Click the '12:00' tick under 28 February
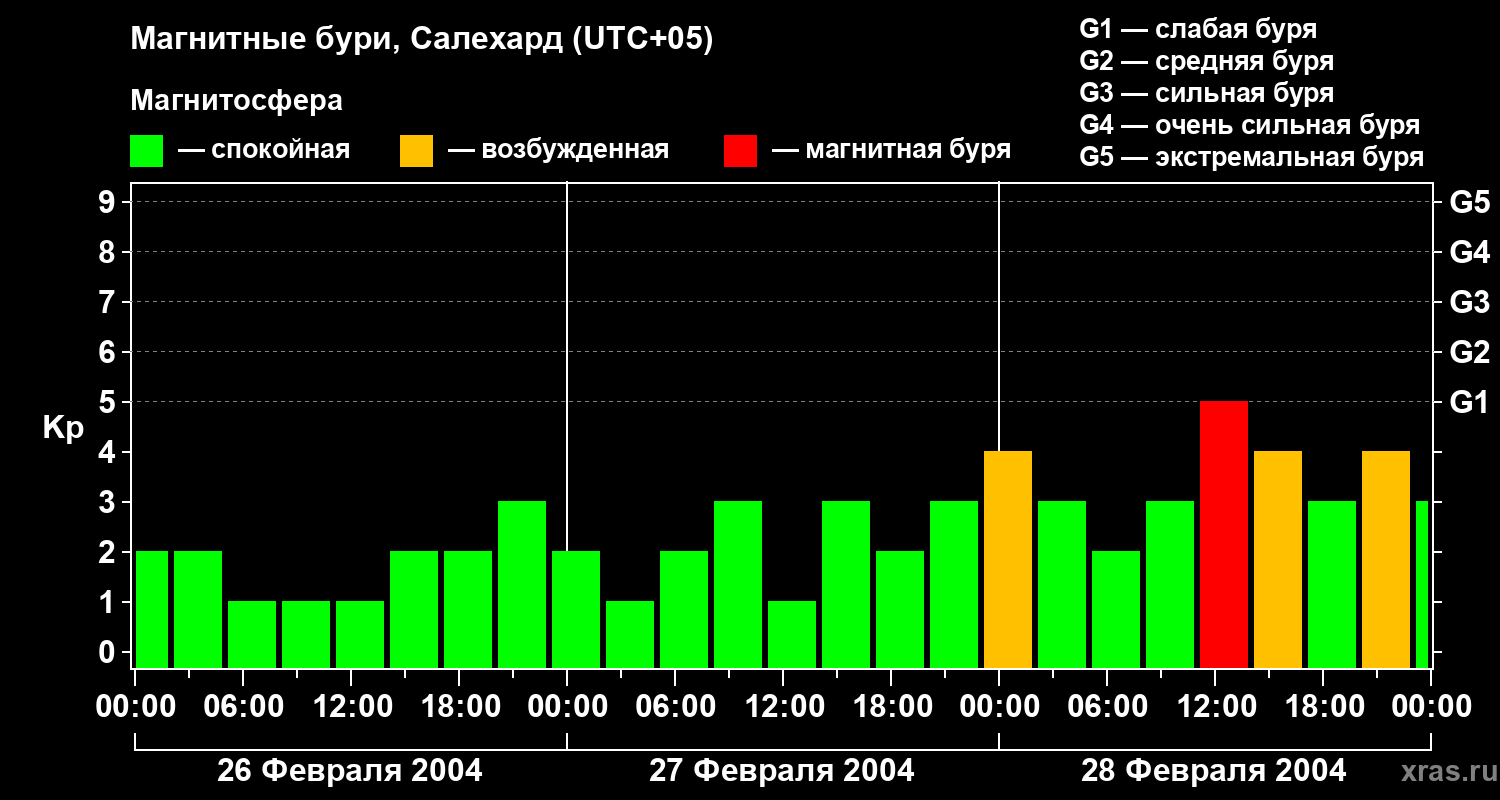 pyautogui.click(x=1215, y=707)
